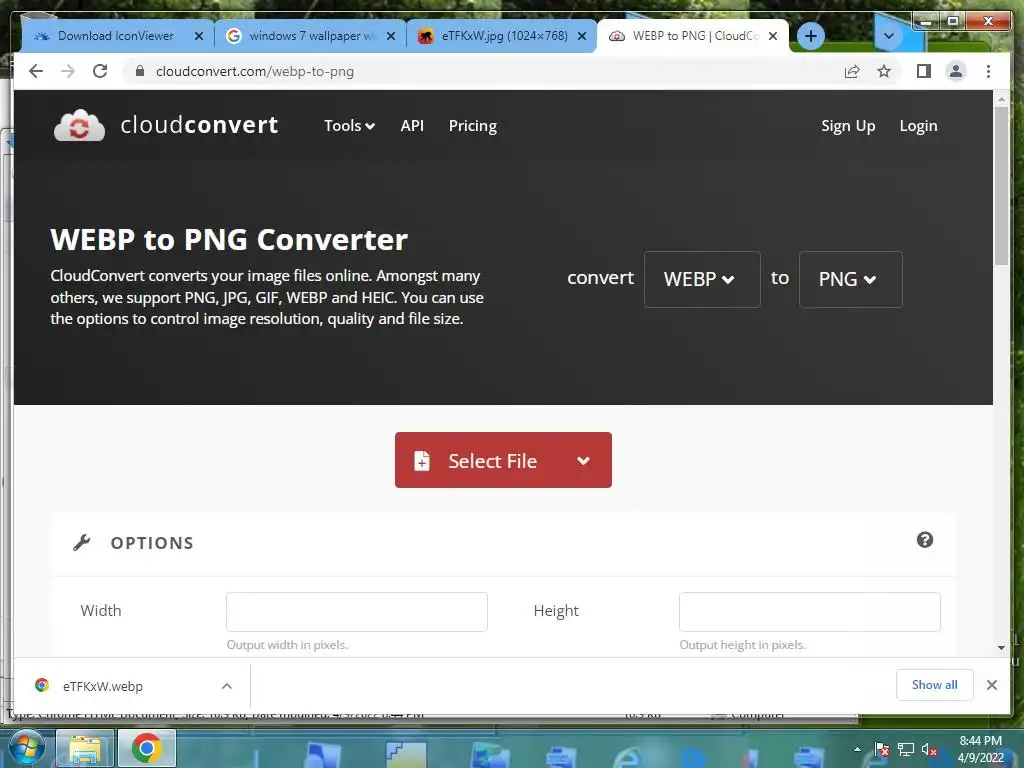Click the Login link
Screen dimensions: 1024x768
click(918, 125)
